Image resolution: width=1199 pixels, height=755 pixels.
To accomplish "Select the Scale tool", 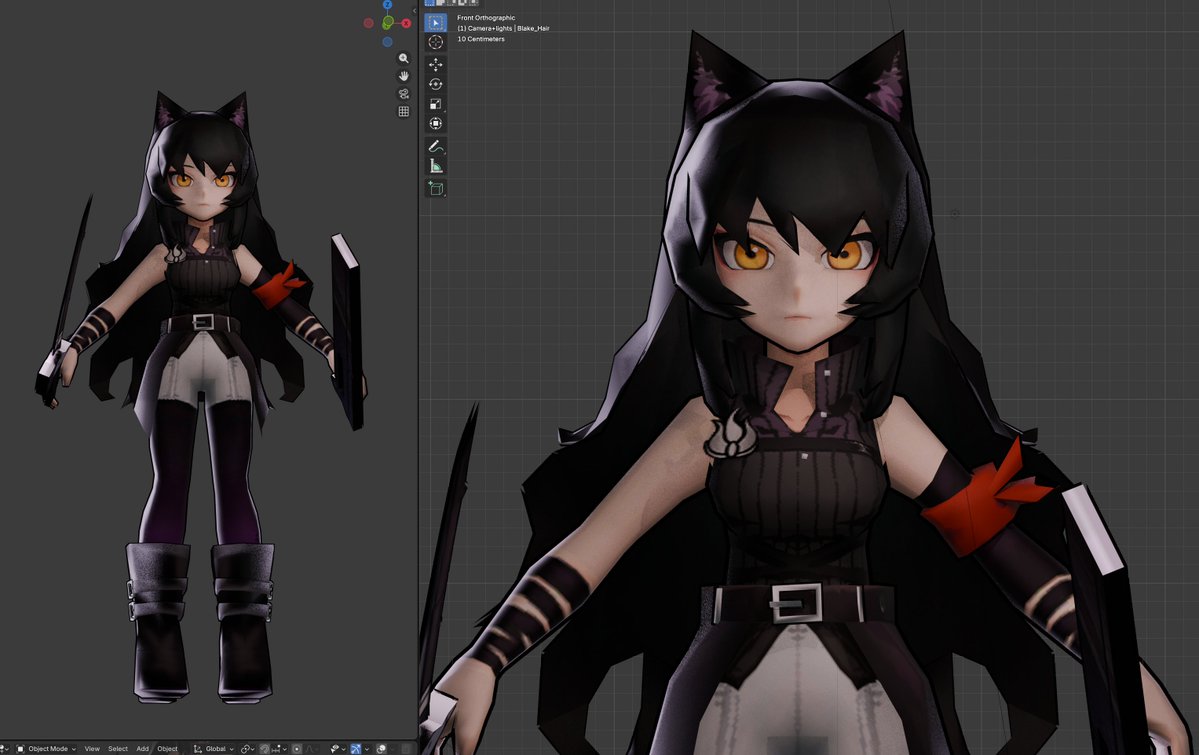I will point(436,104).
